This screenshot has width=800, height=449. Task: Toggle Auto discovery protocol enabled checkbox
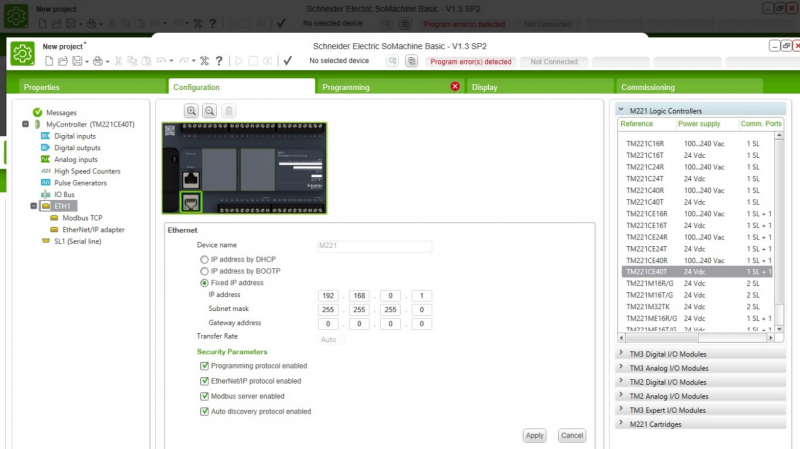(x=205, y=411)
